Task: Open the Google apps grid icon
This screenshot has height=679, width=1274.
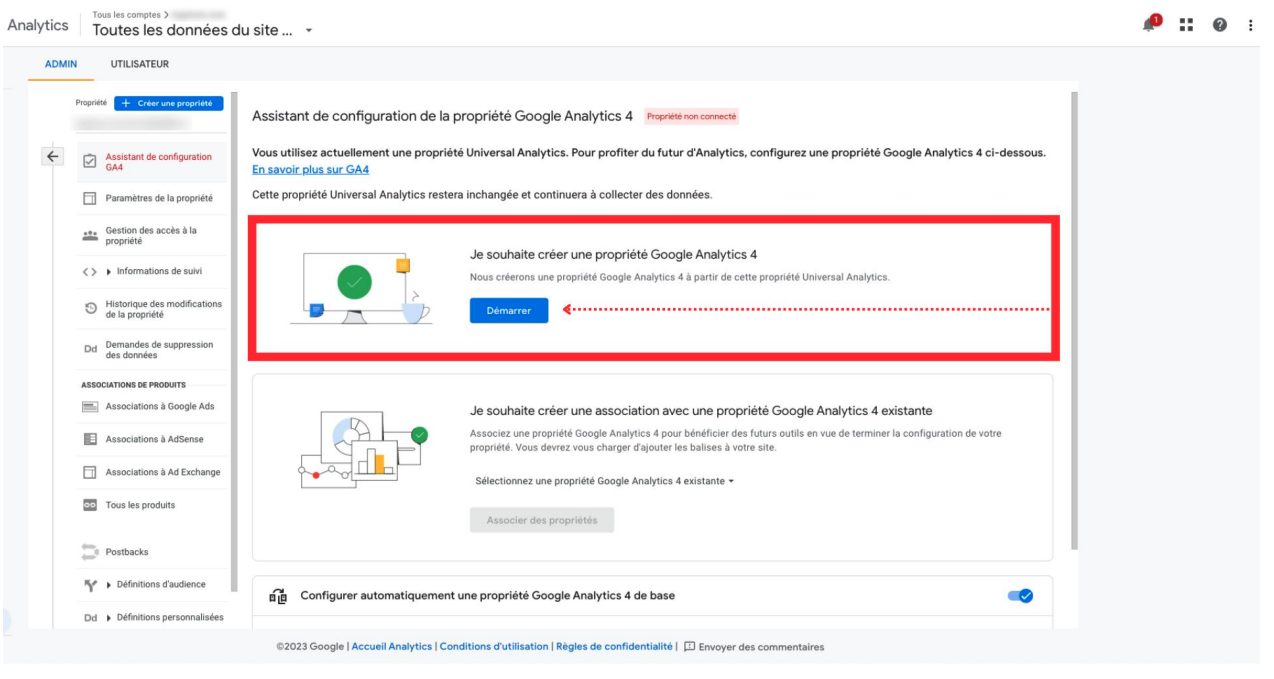Action: 1187,25
